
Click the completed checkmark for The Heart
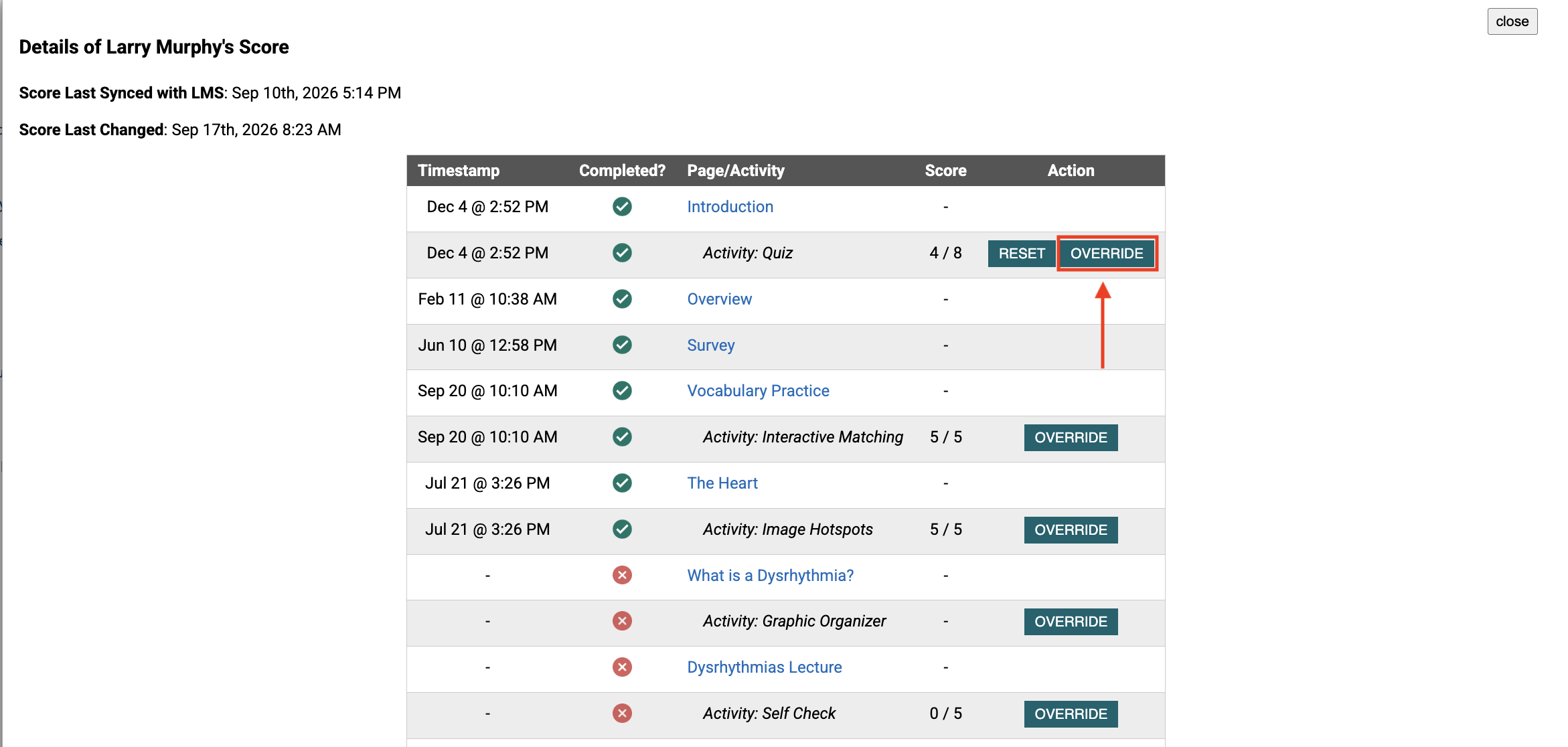tap(622, 483)
